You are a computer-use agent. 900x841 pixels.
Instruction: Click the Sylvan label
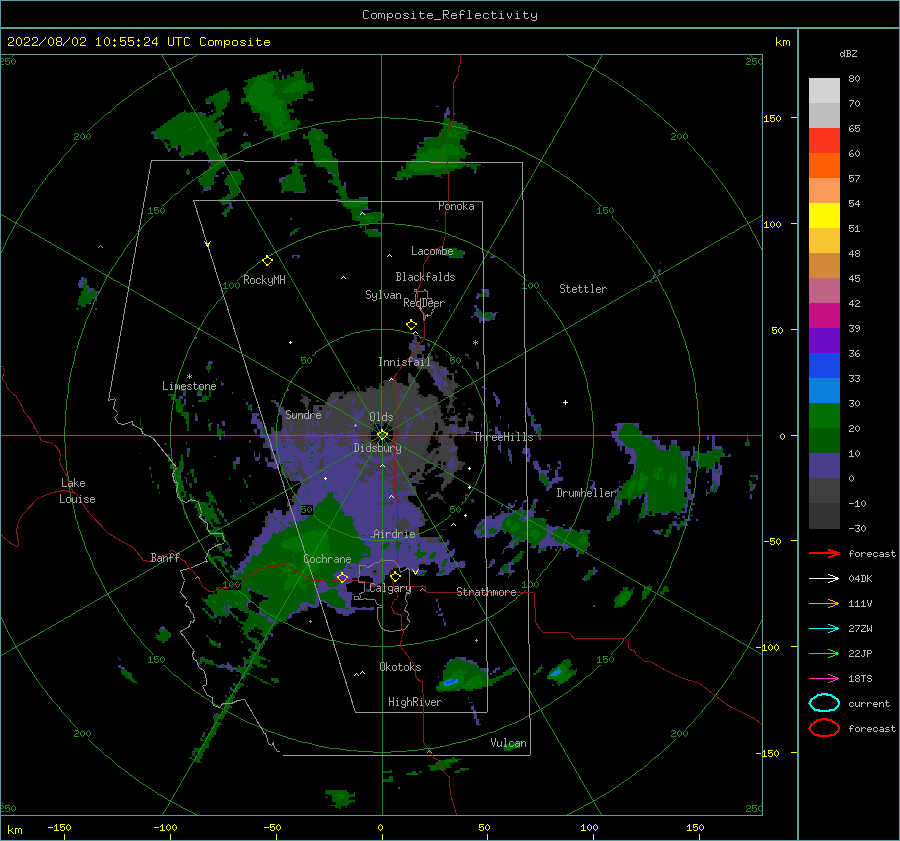[x=383, y=295]
